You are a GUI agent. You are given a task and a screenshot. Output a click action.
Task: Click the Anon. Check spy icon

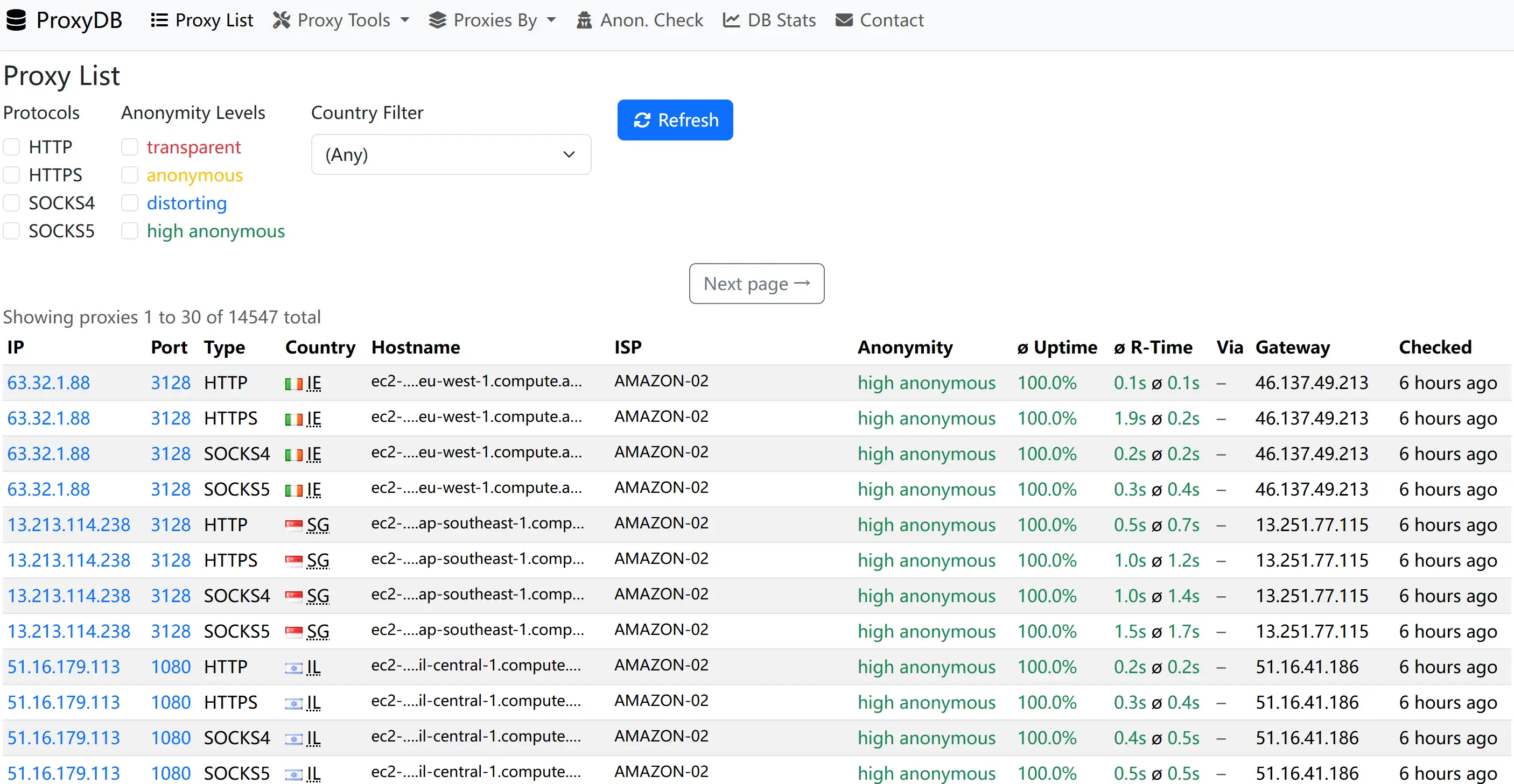[x=584, y=20]
